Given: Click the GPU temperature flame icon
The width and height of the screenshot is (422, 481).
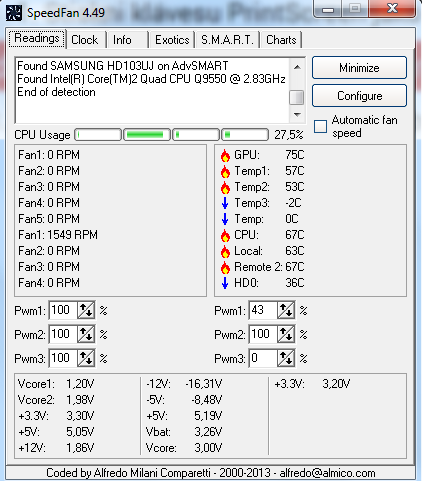Looking at the screenshot, I should pyautogui.click(x=225, y=155).
